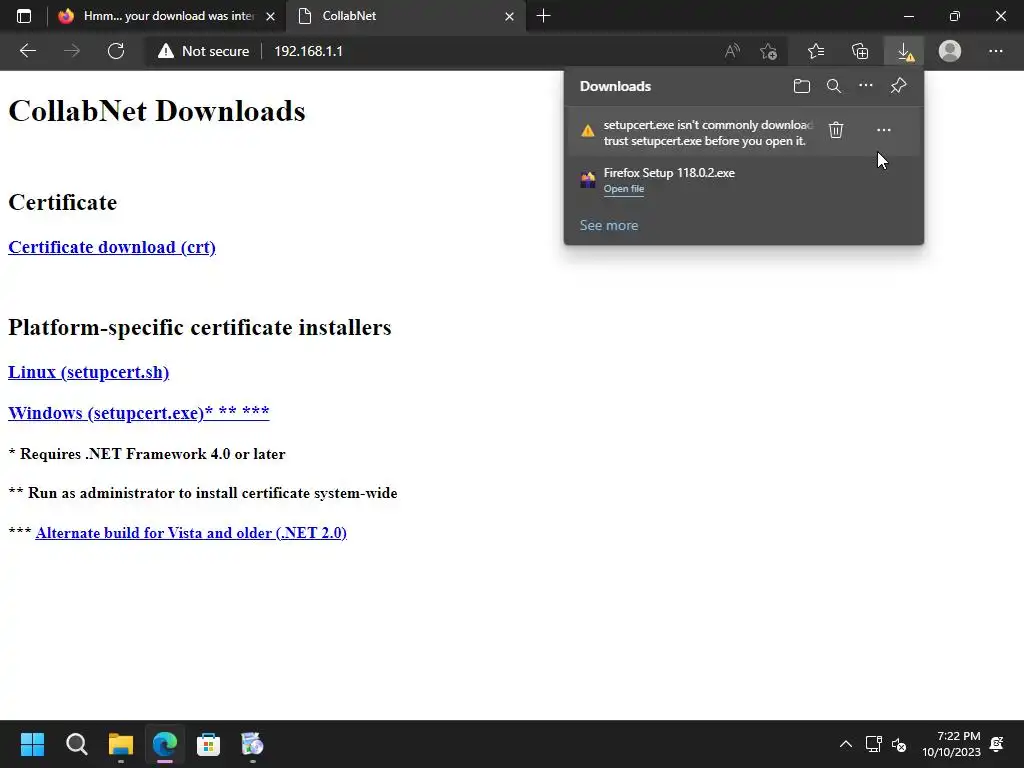This screenshot has height=768, width=1024.
Task: Open Downloads panel more options
Action: coord(866,86)
